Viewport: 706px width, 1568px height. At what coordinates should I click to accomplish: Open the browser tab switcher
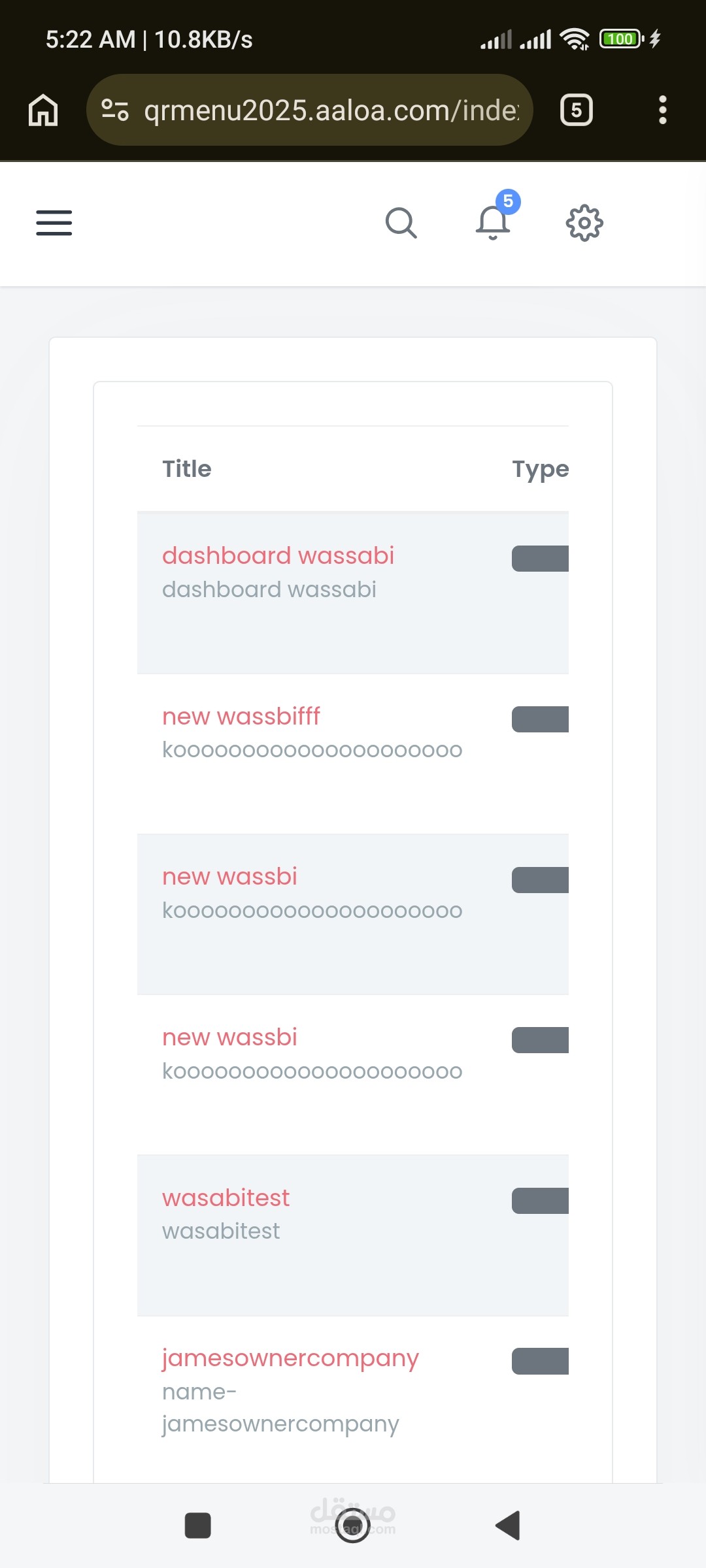pos(576,110)
